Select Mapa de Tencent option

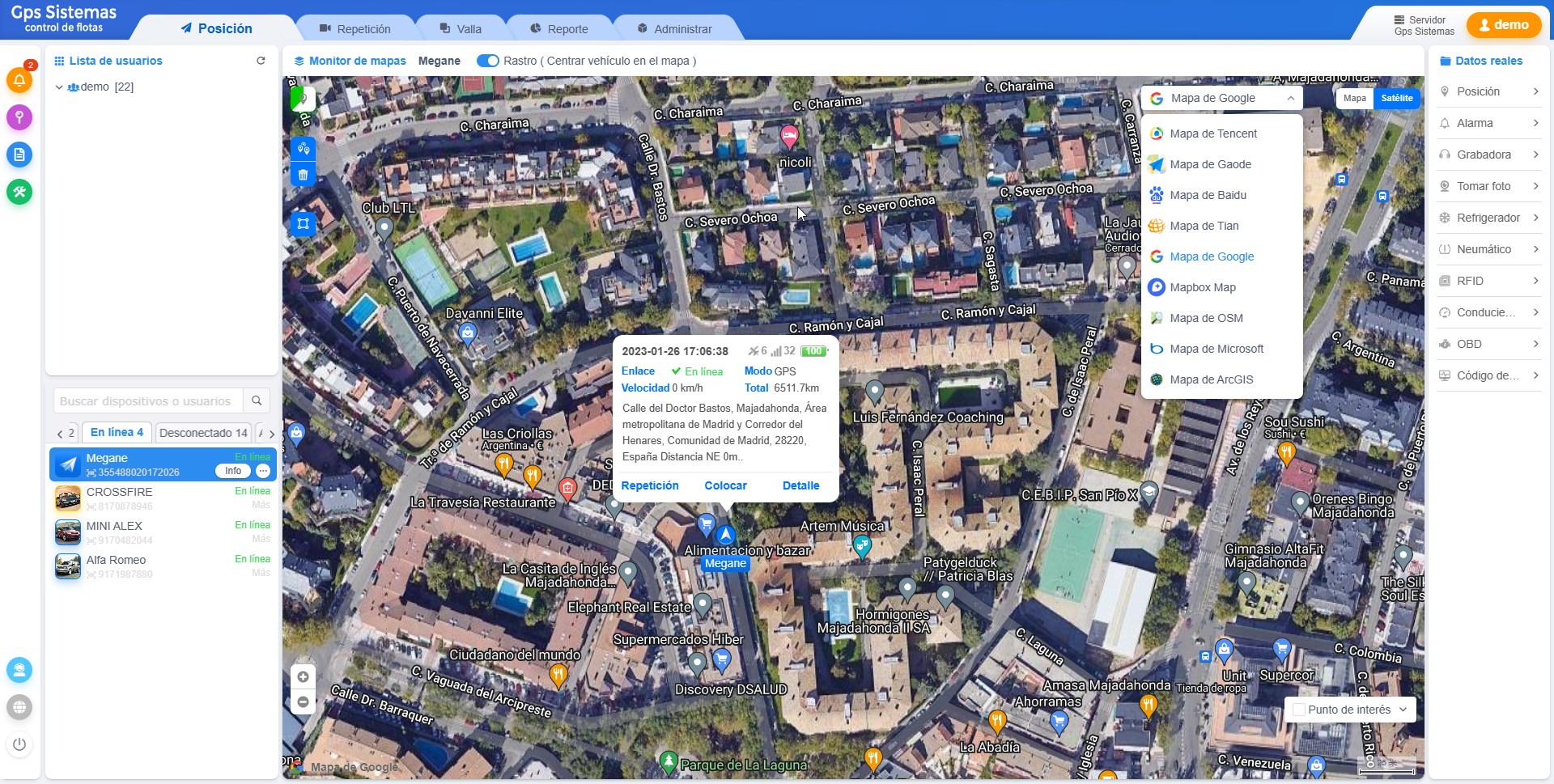[1221, 133]
